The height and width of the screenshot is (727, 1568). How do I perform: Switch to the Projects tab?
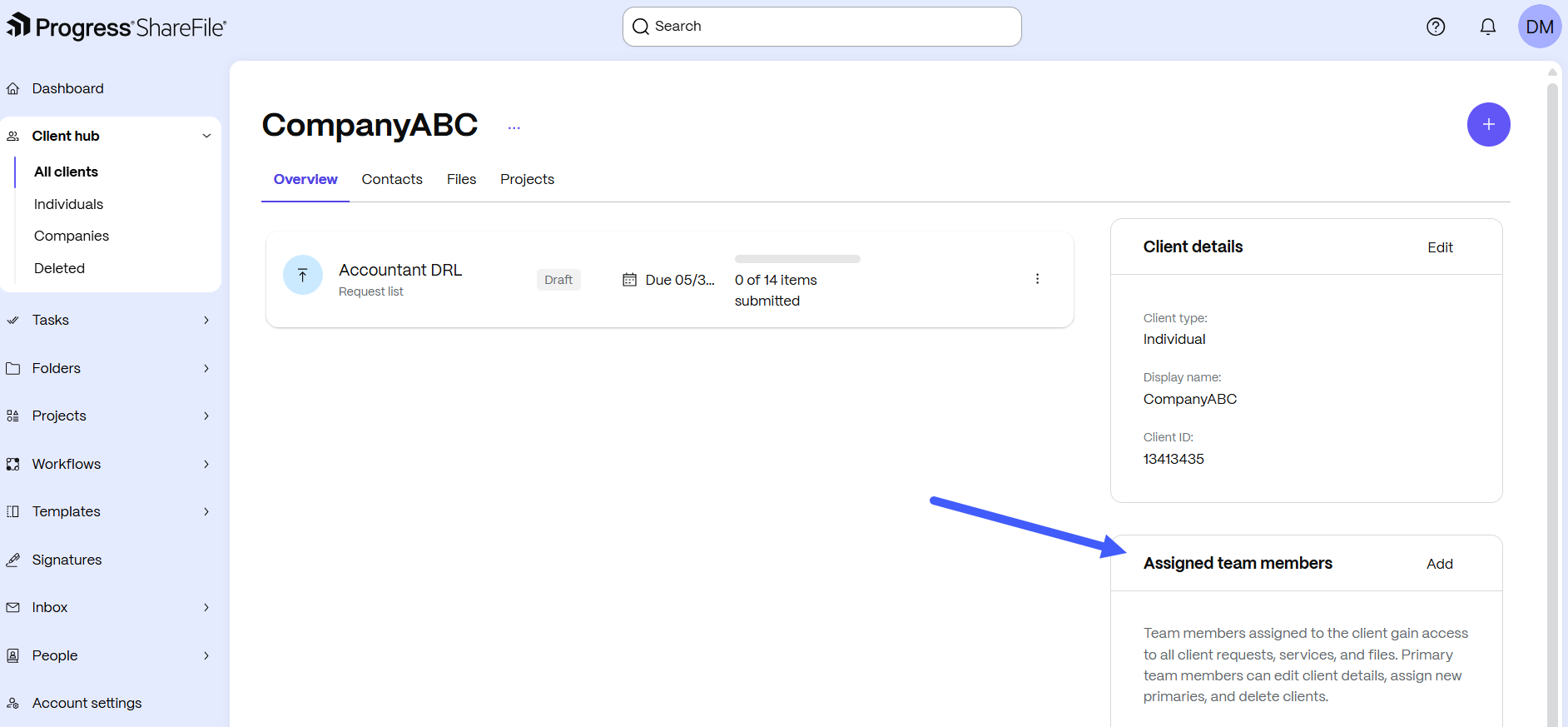pos(527,179)
